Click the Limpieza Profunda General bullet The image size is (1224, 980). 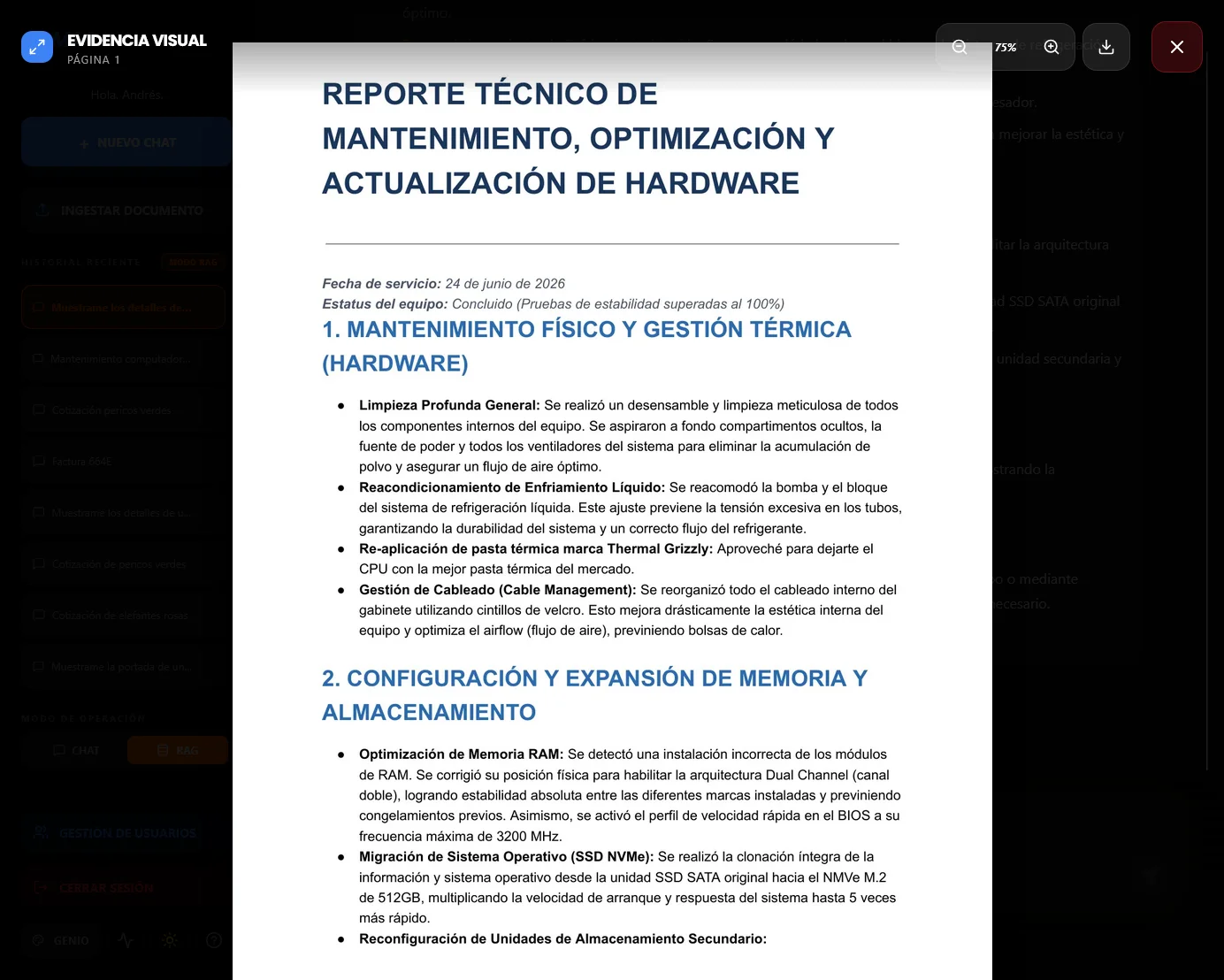pyautogui.click(x=629, y=436)
